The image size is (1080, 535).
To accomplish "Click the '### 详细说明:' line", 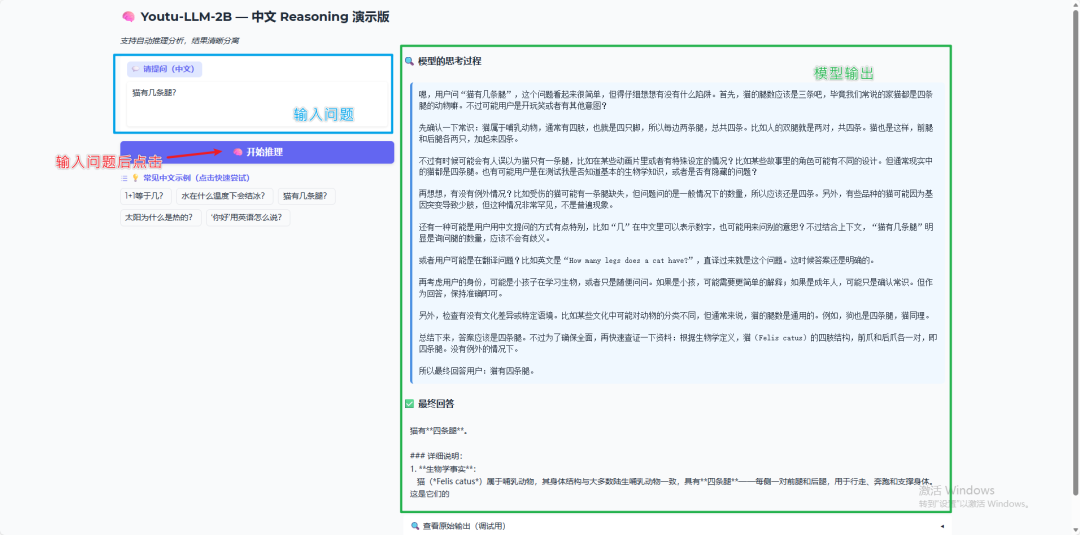I will click(x=437, y=457).
